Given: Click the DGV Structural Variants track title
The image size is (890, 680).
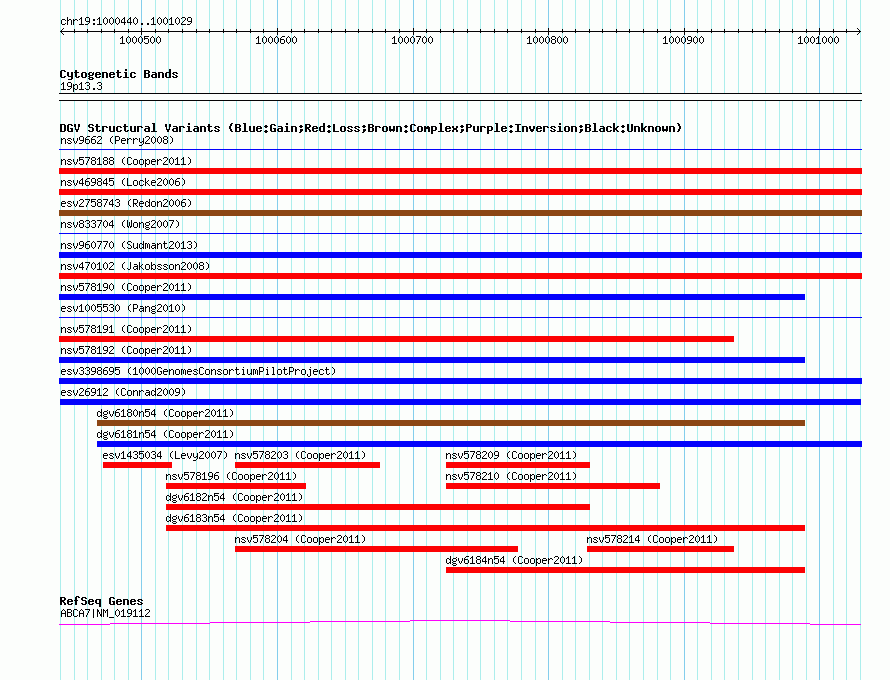Looking at the screenshot, I should click(371, 128).
